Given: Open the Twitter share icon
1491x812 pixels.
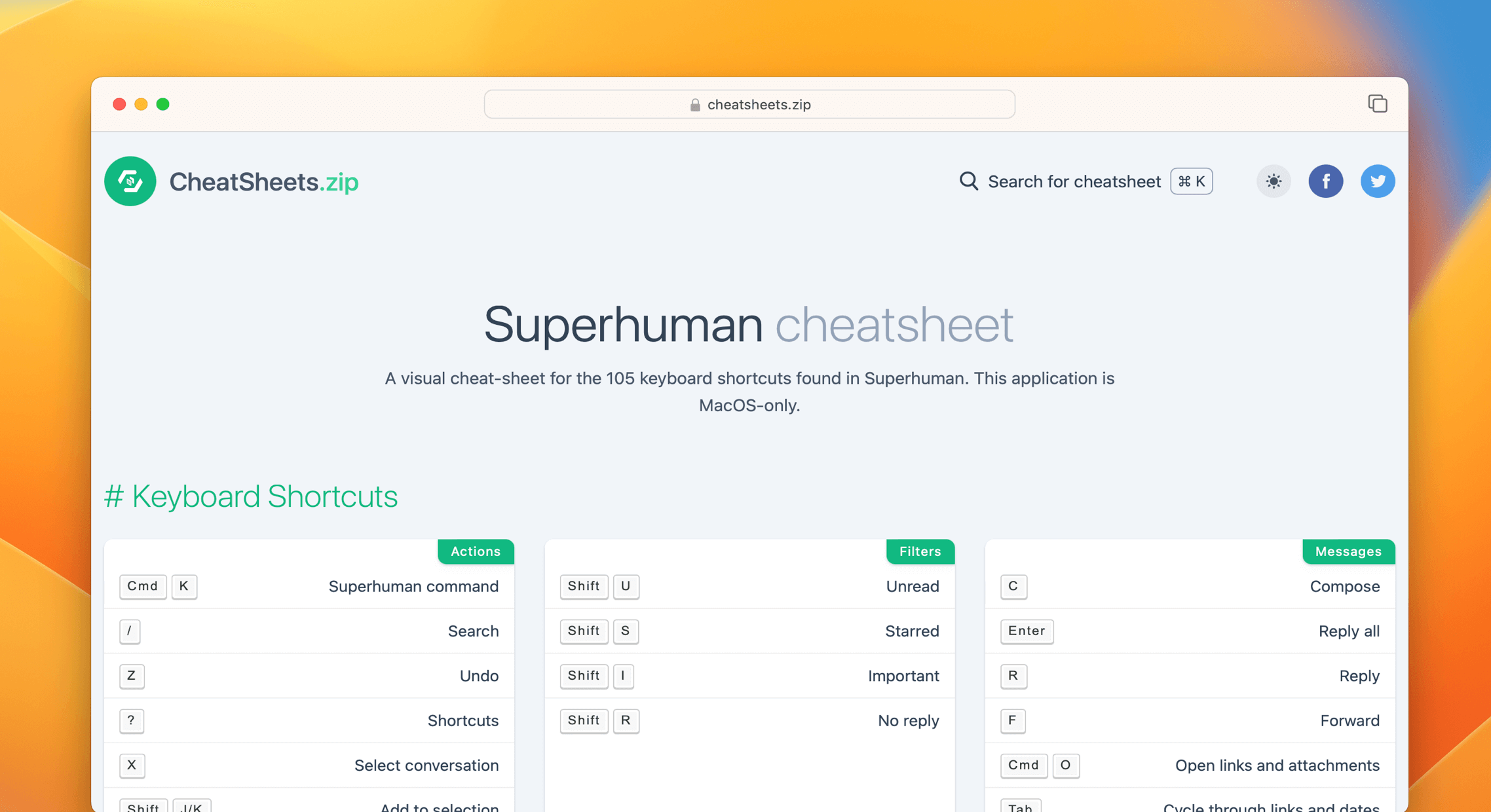Looking at the screenshot, I should coord(1377,181).
